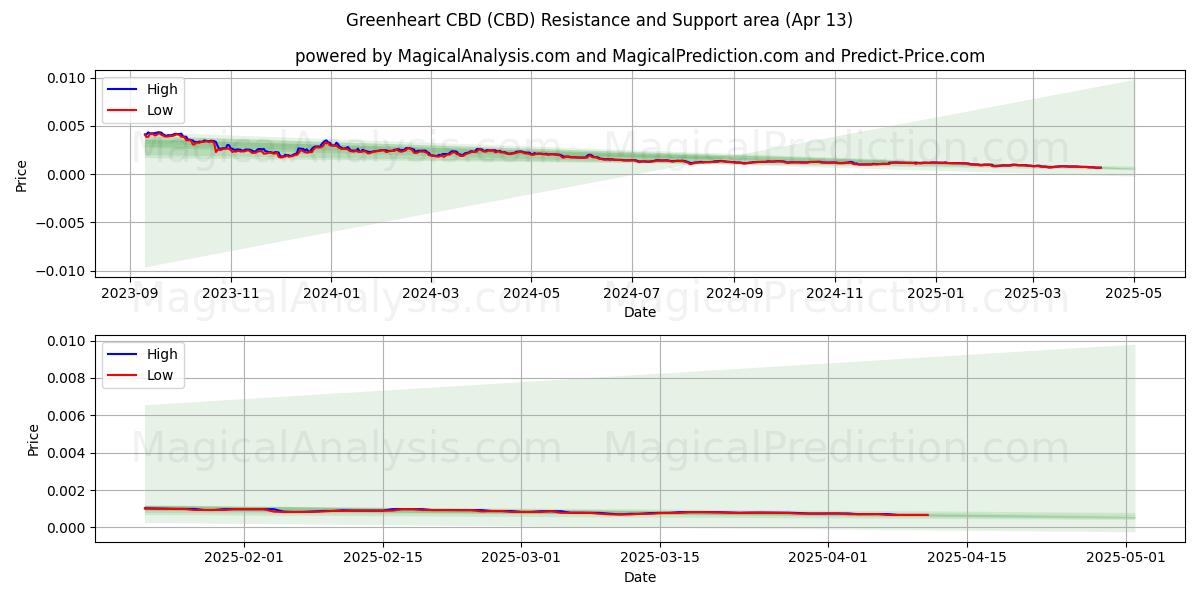
Task: Click the 2025-04-01 tick label
Action: 828,558
